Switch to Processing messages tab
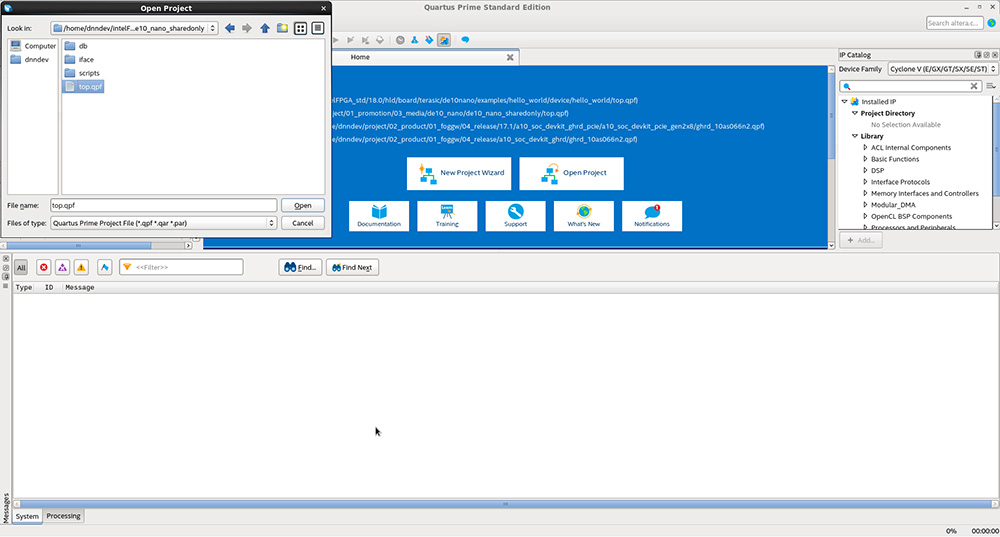The height and width of the screenshot is (537, 1000). click(63, 516)
